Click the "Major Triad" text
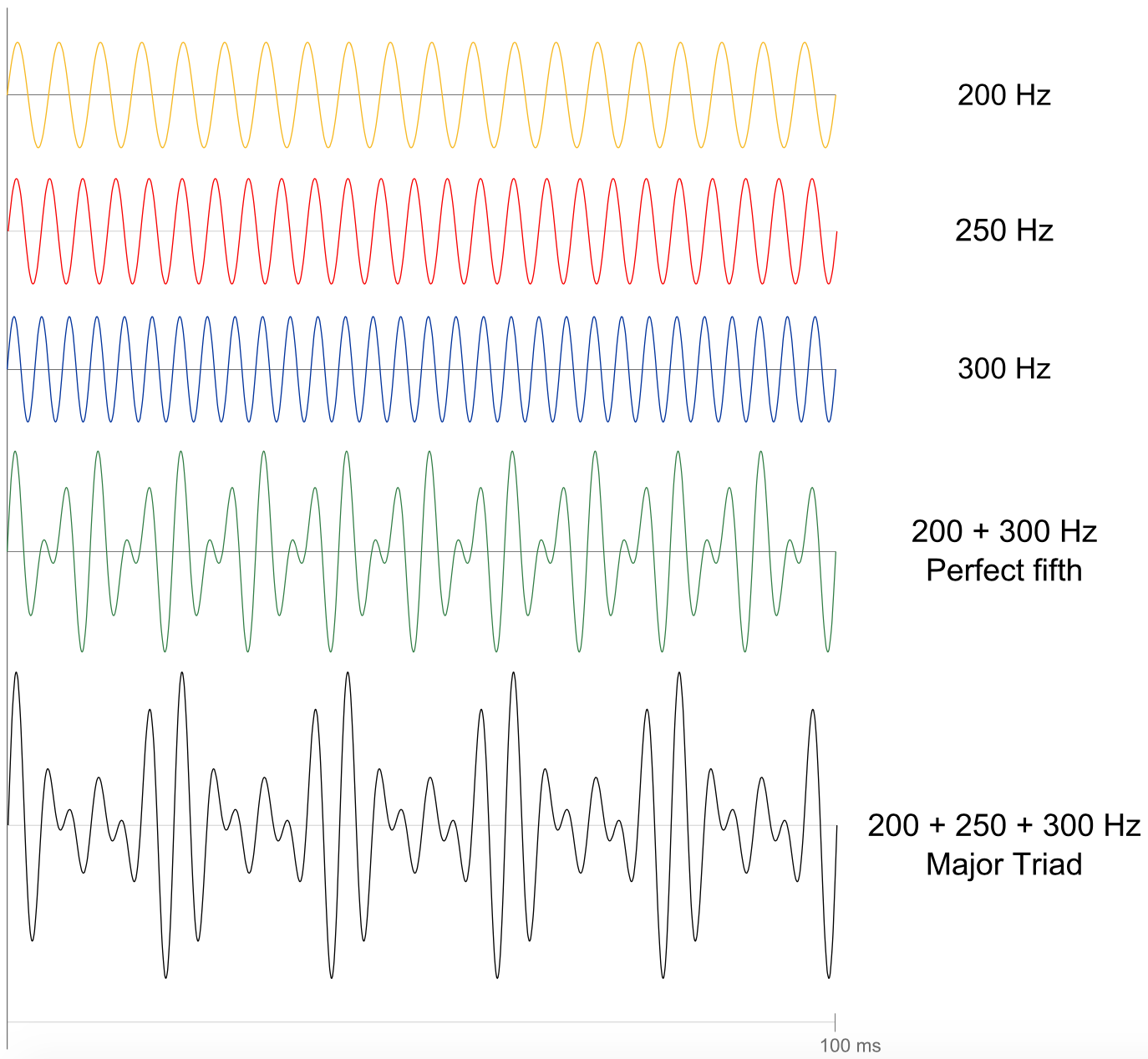1148x1059 pixels. (x=1003, y=864)
